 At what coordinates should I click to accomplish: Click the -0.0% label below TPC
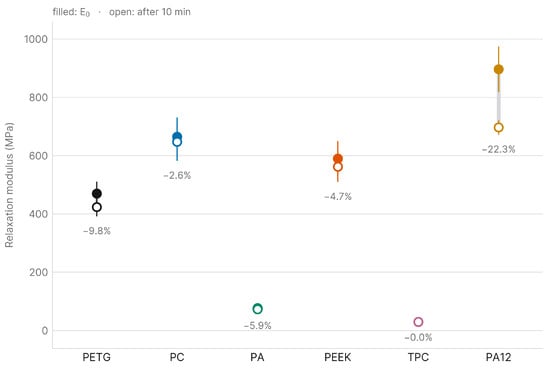(x=418, y=338)
